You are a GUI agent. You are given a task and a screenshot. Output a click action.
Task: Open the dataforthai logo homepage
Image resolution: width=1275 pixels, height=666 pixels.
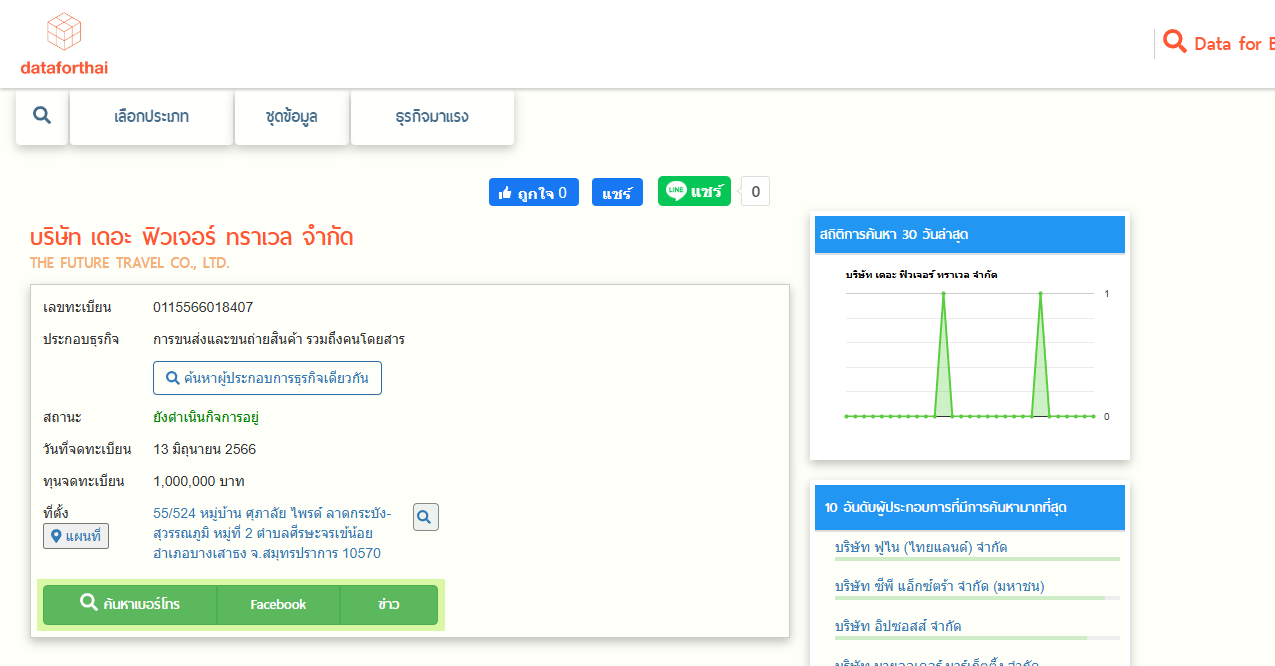pos(64,44)
